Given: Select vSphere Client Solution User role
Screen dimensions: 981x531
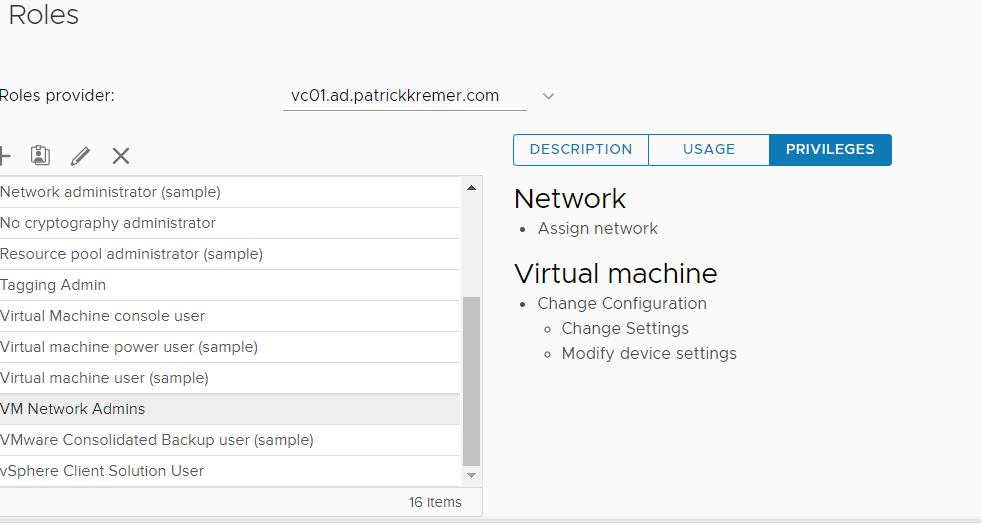Looking at the screenshot, I should point(102,471).
